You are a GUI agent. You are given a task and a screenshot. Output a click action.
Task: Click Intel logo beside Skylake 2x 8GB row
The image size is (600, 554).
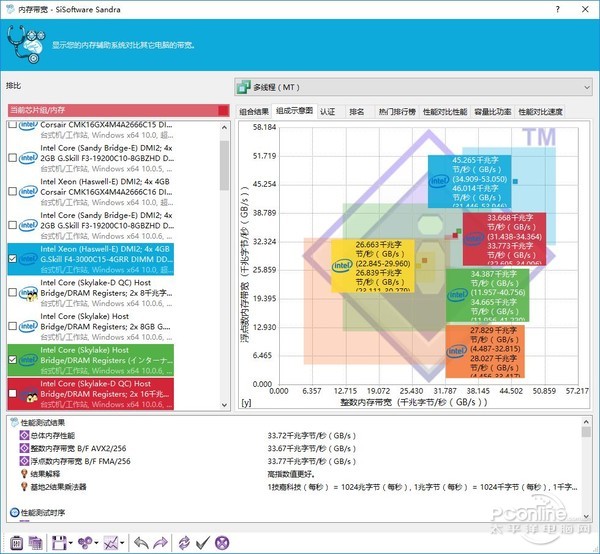pyautogui.click(x=28, y=326)
